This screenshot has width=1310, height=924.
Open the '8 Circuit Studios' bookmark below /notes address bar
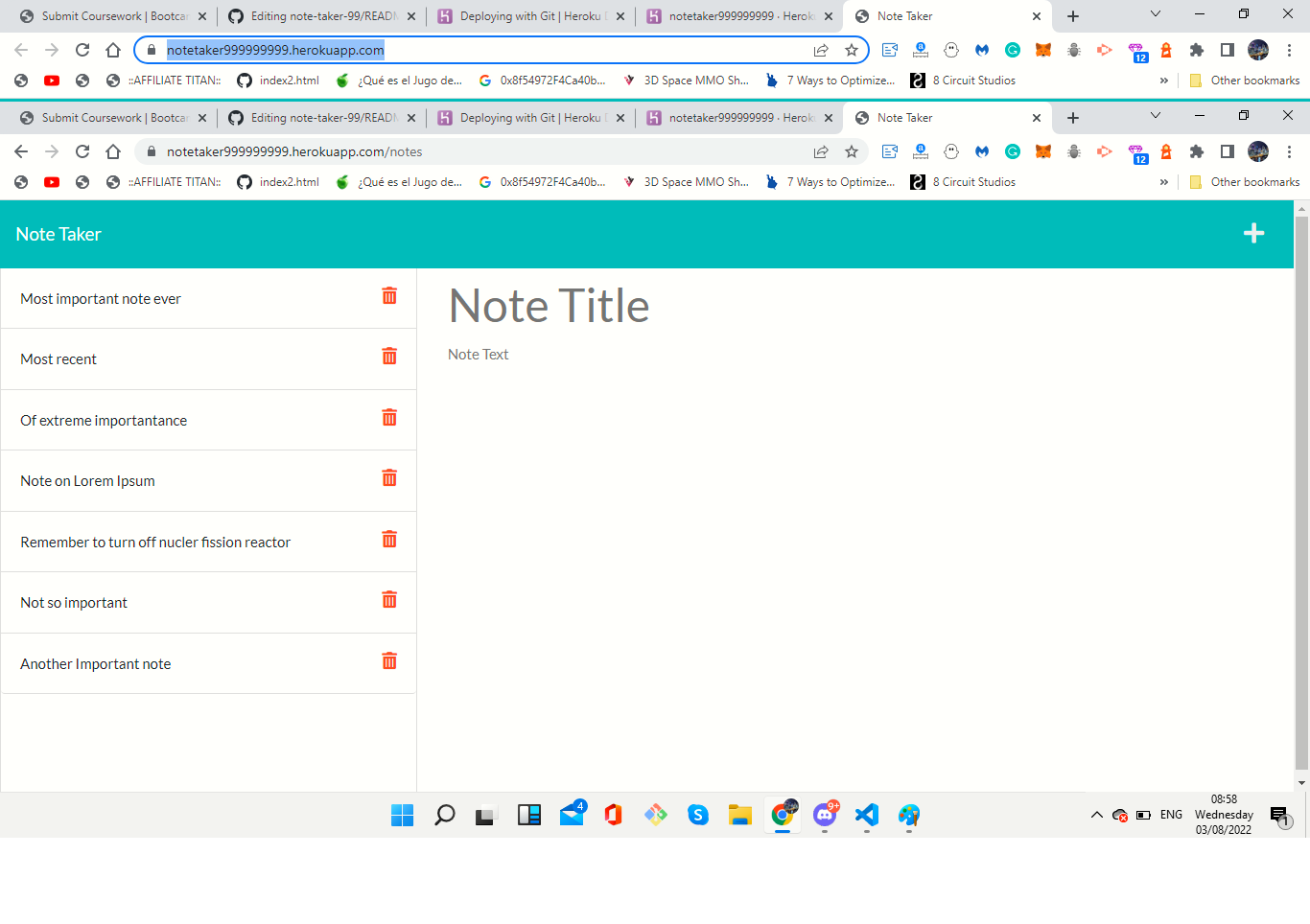[964, 182]
